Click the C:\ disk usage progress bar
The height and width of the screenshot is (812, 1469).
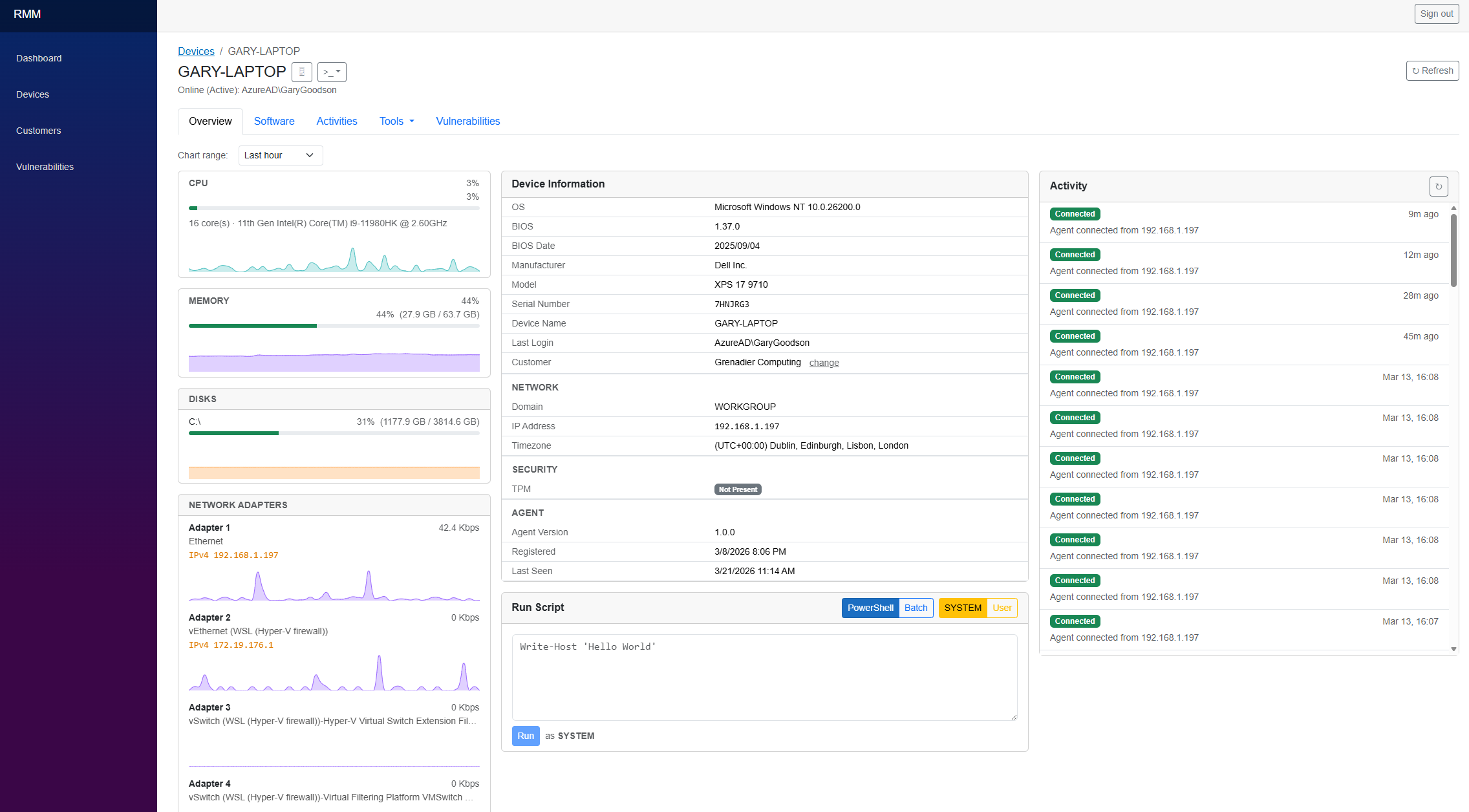tap(334, 433)
